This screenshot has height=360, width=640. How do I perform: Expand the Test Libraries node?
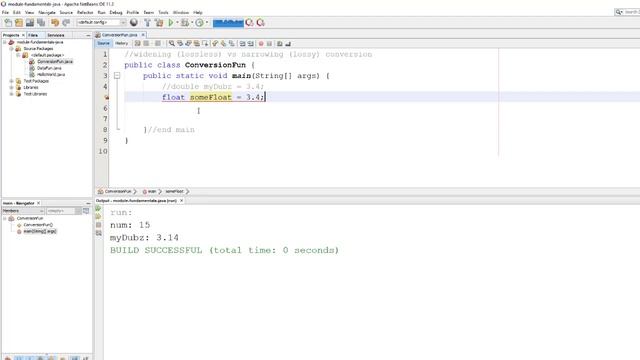click(x=11, y=94)
